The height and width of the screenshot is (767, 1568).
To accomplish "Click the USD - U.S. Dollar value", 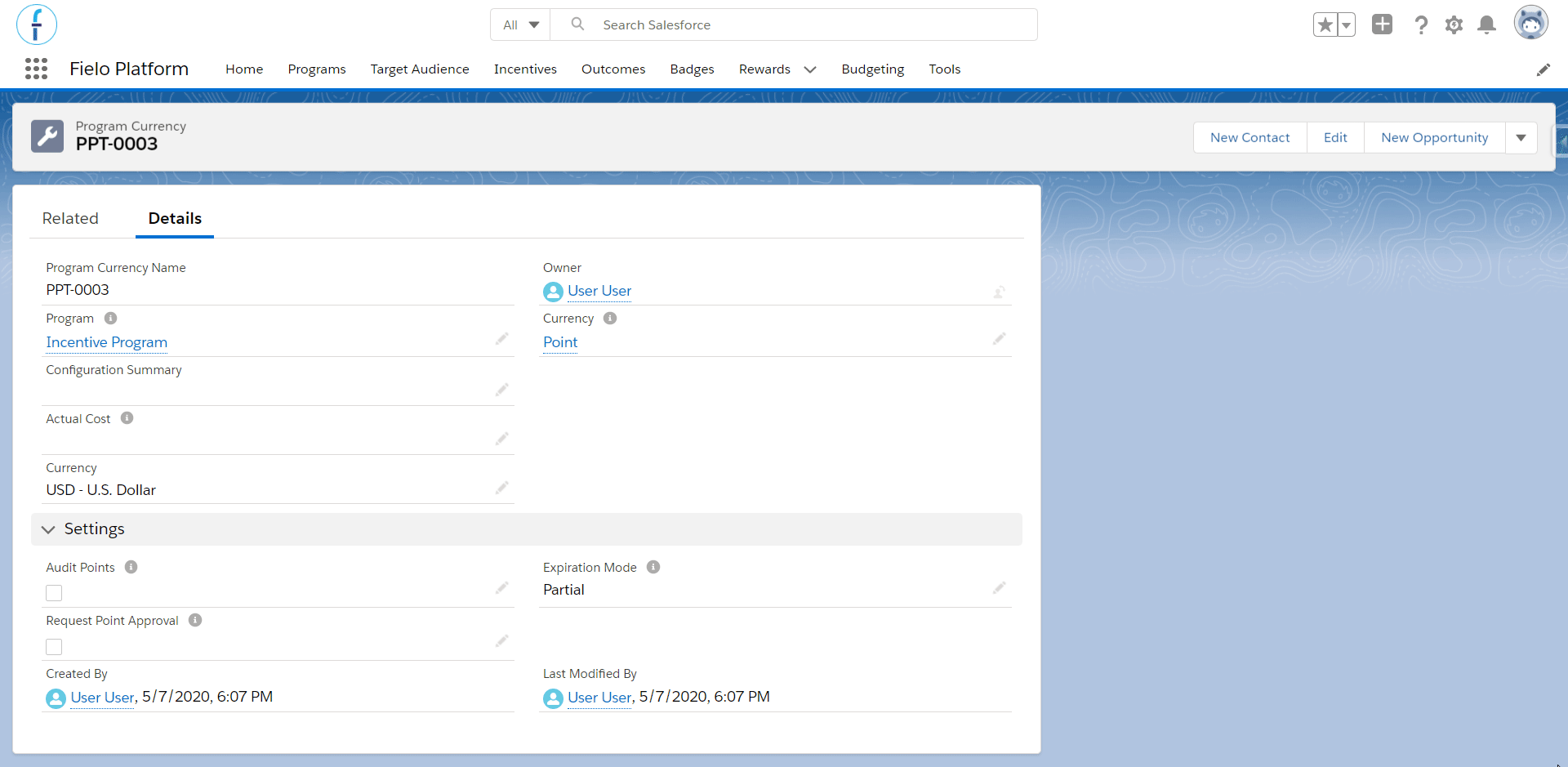I will click(101, 490).
